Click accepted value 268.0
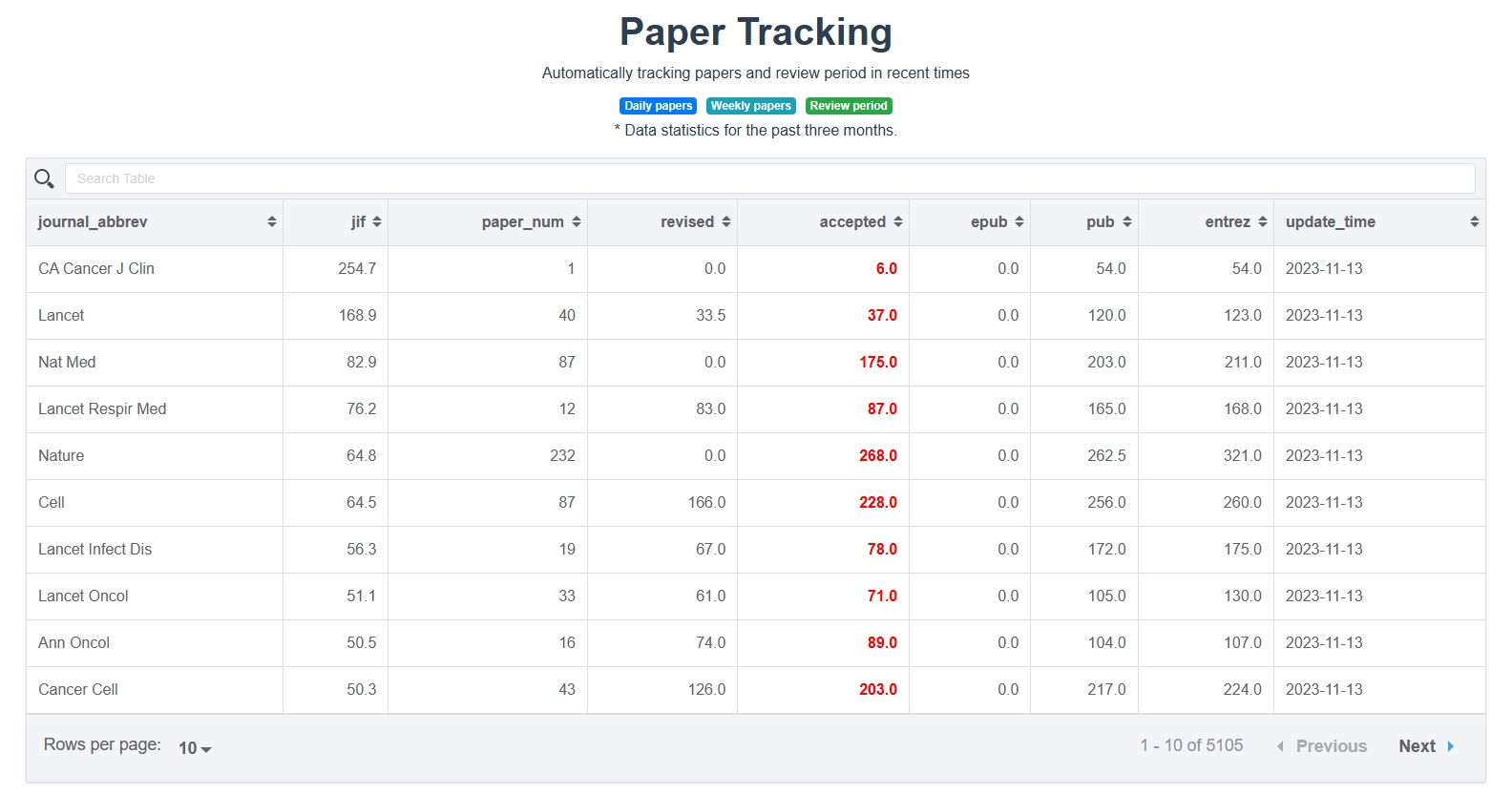The height and width of the screenshot is (795, 1512). point(878,456)
